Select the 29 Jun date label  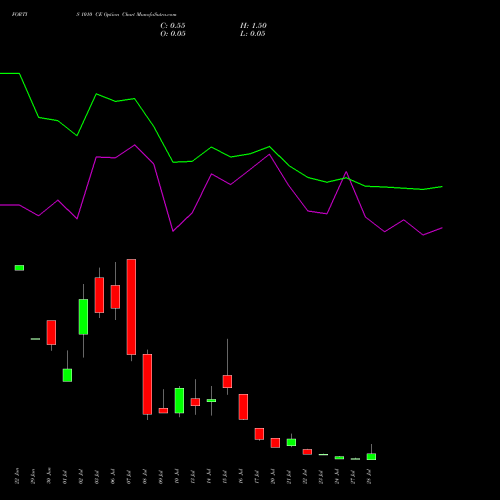point(33,476)
